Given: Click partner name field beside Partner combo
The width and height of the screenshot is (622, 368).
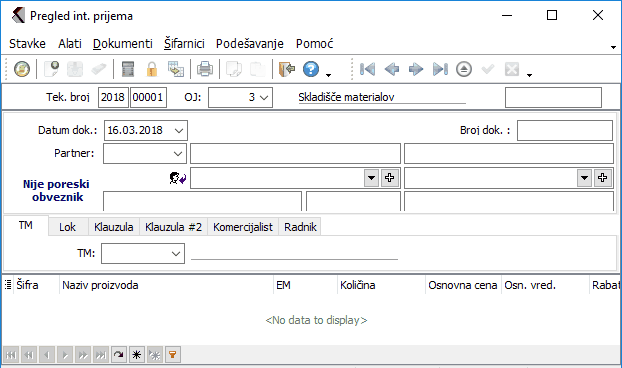Looking at the screenshot, I should point(296,153).
